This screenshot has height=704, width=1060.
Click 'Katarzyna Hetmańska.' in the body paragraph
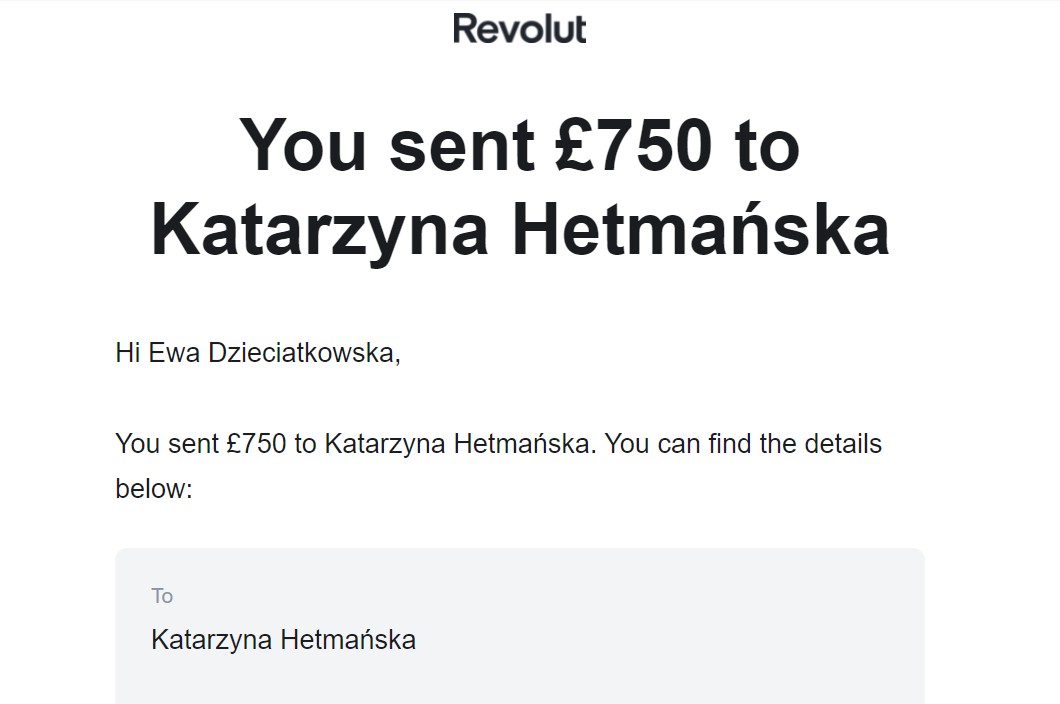(x=460, y=444)
